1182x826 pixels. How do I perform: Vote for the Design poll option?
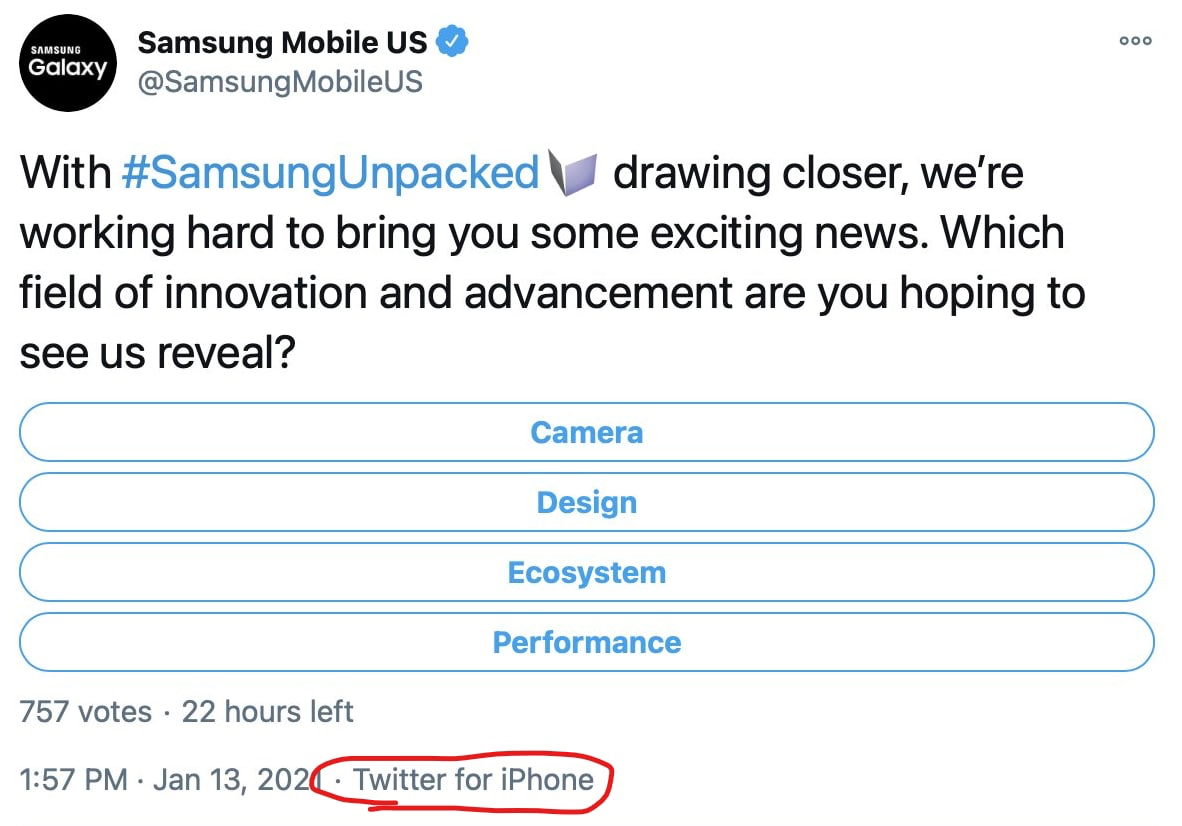pos(586,502)
